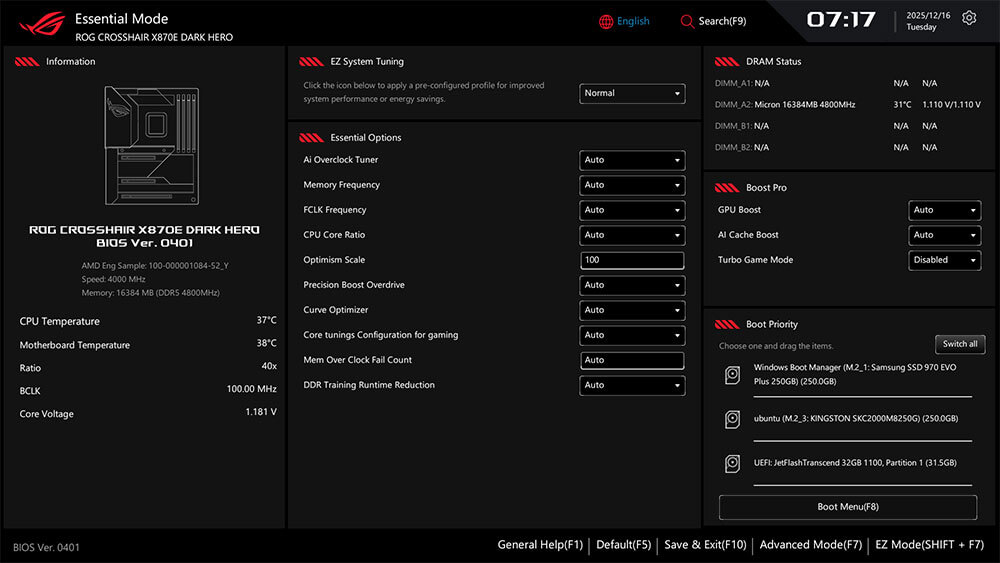Image resolution: width=1000 pixels, height=563 pixels.
Task: Click the Mem Over Clock Fail Count field
Action: click(x=632, y=360)
